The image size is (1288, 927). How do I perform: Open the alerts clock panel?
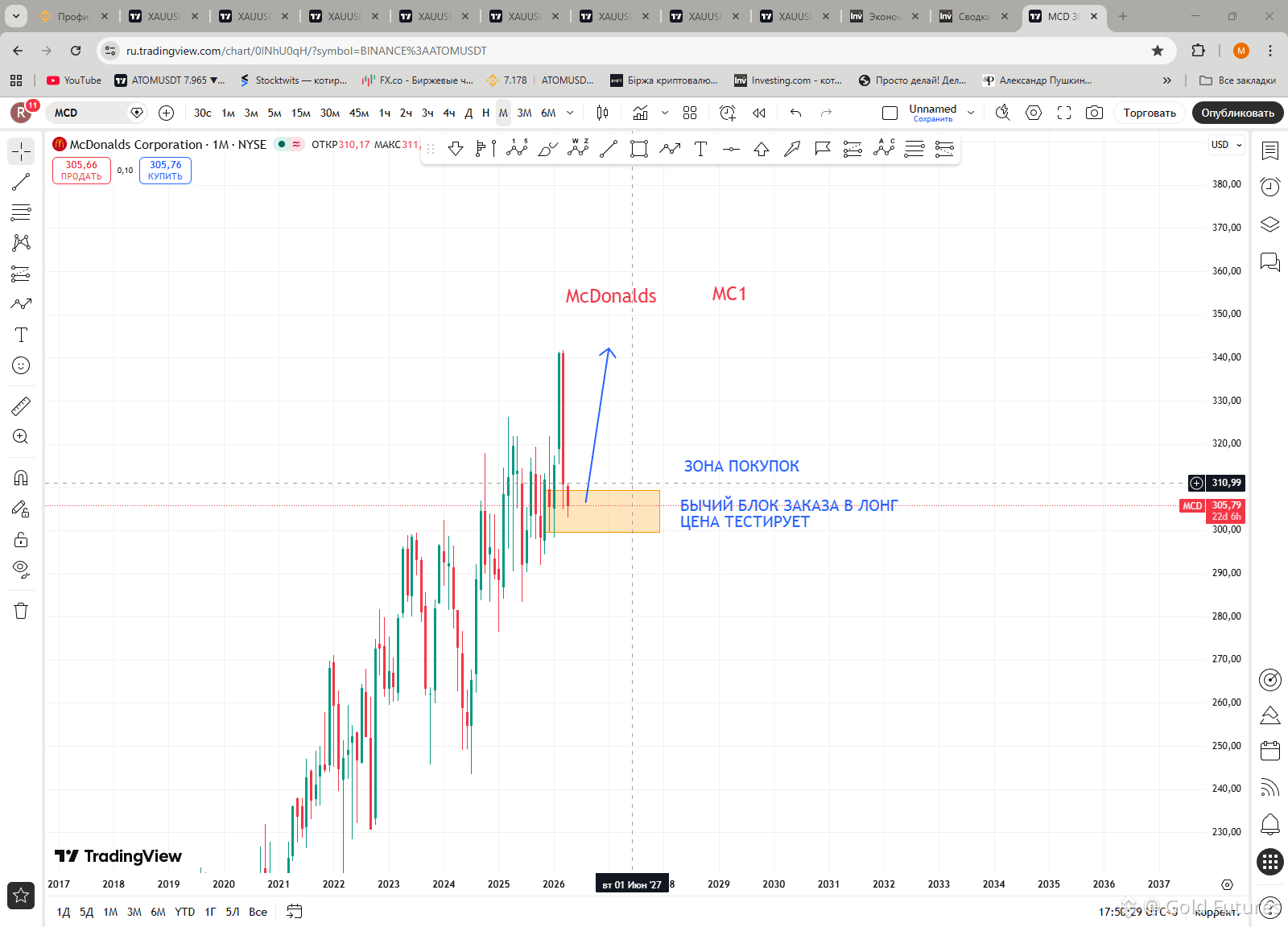click(1270, 187)
